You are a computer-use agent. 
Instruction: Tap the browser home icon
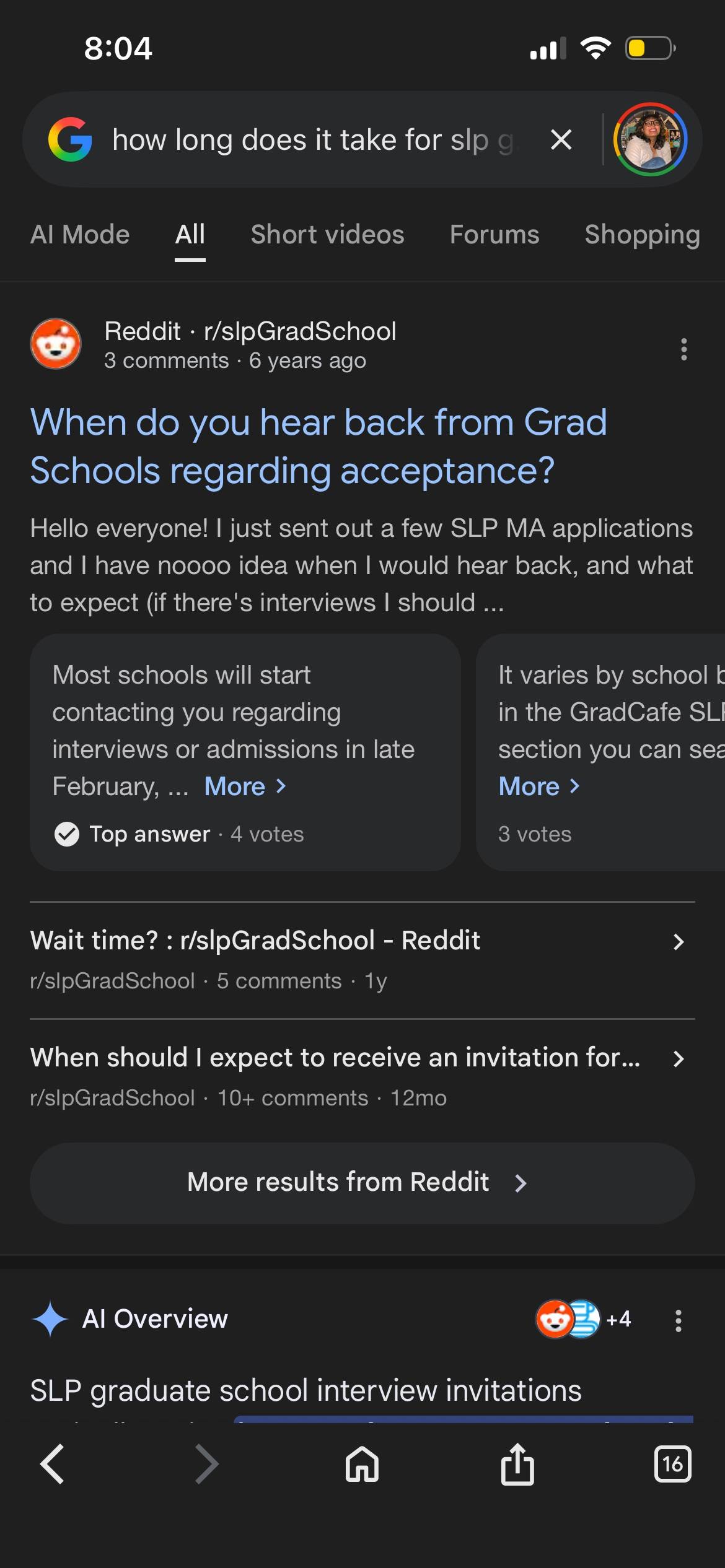[362, 1464]
